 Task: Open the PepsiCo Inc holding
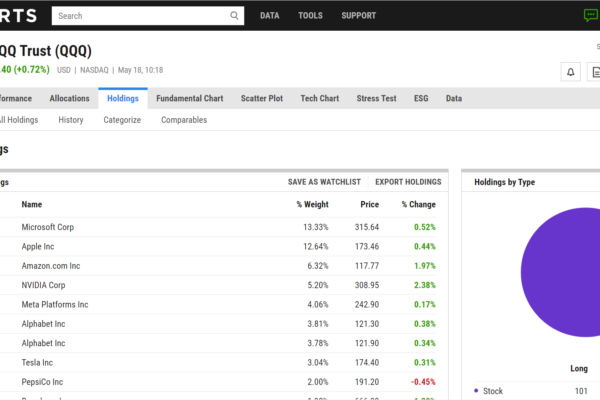[x=42, y=382]
